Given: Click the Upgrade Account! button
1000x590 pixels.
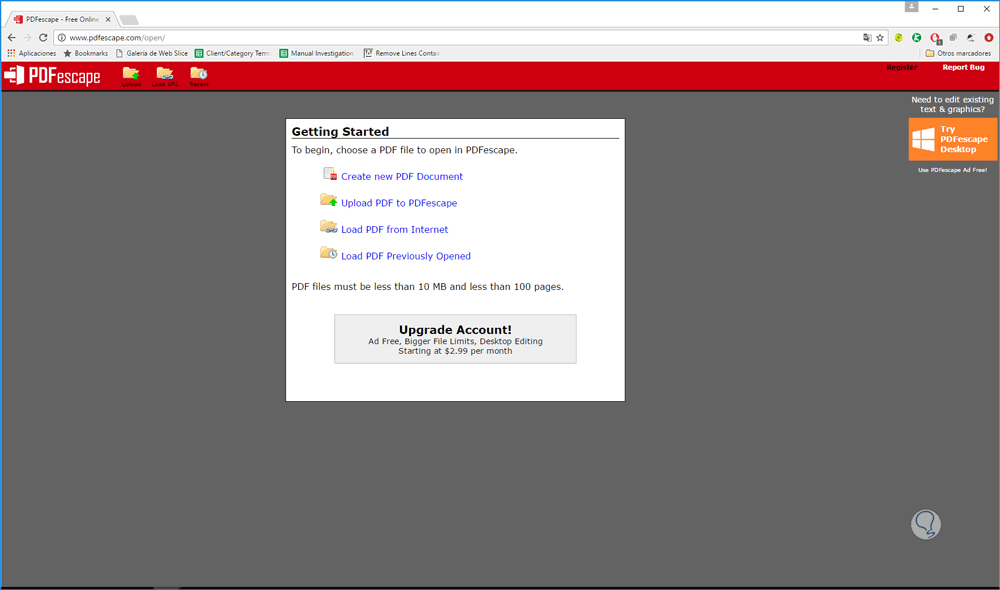Looking at the screenshot, I should tap(455, 339).
